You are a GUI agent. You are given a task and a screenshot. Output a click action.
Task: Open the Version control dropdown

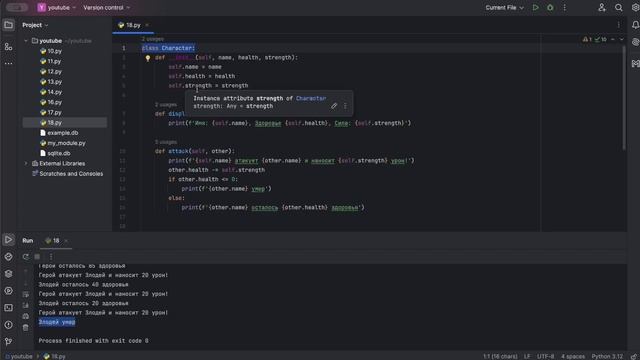[107, 7]
